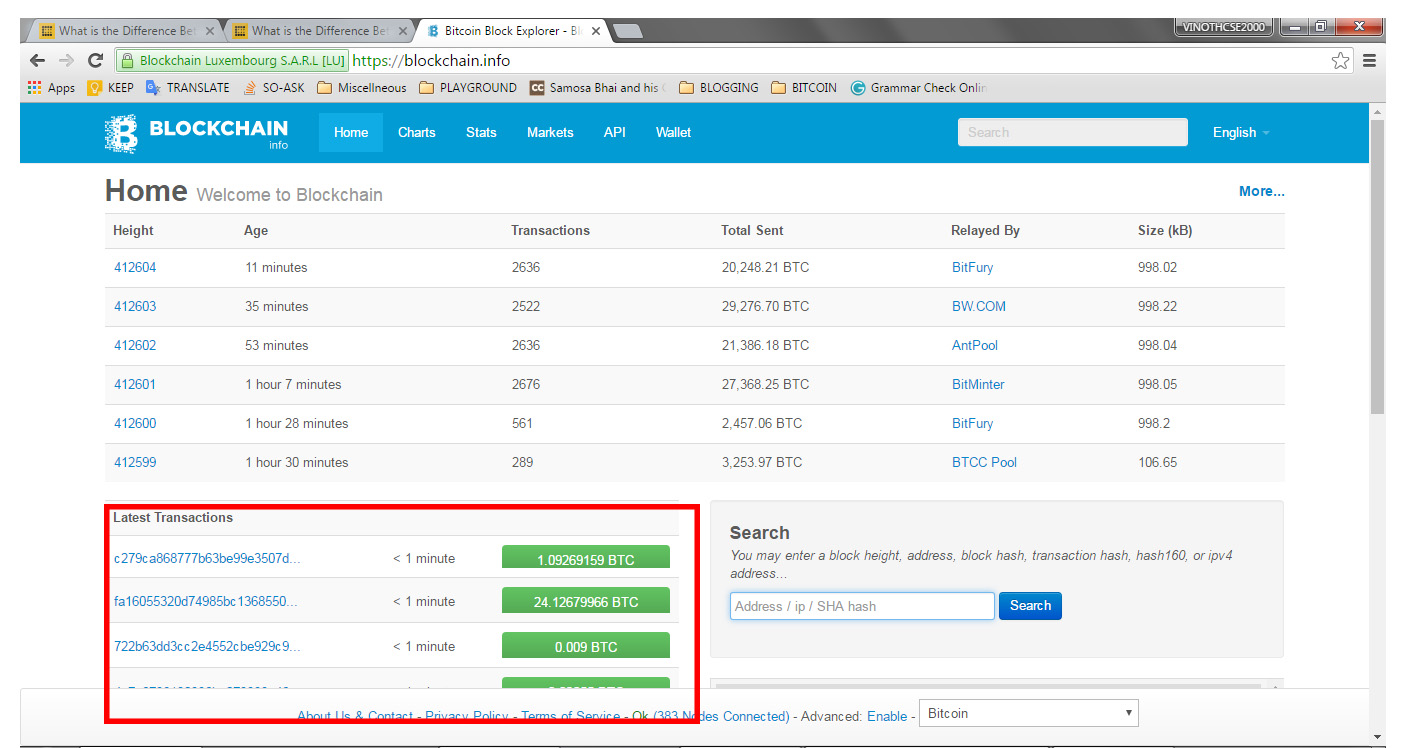
Task: Expand the English language dropdown
Action: (1241, 132)
